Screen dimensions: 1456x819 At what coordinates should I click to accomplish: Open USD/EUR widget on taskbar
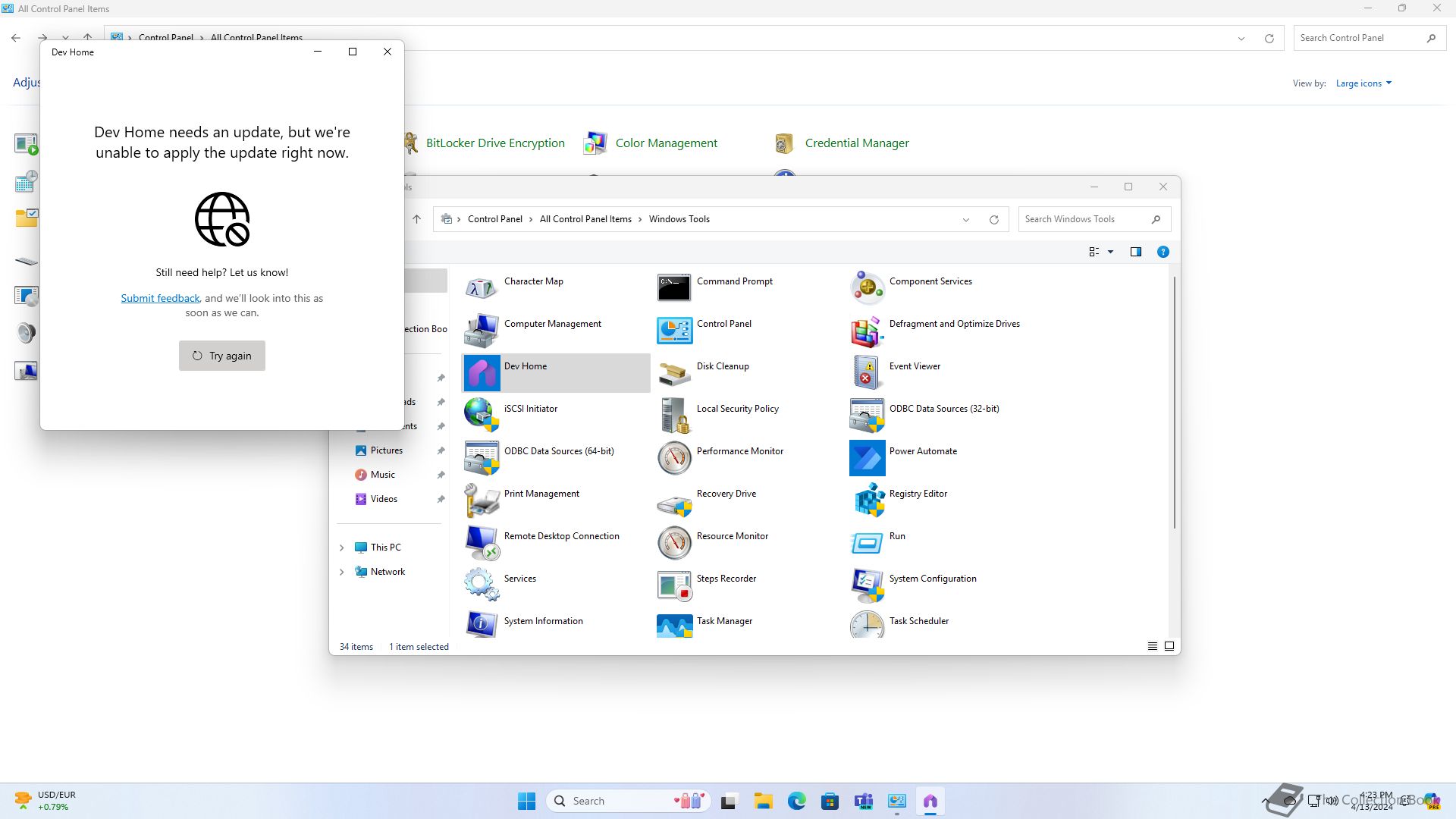(45, 801)
